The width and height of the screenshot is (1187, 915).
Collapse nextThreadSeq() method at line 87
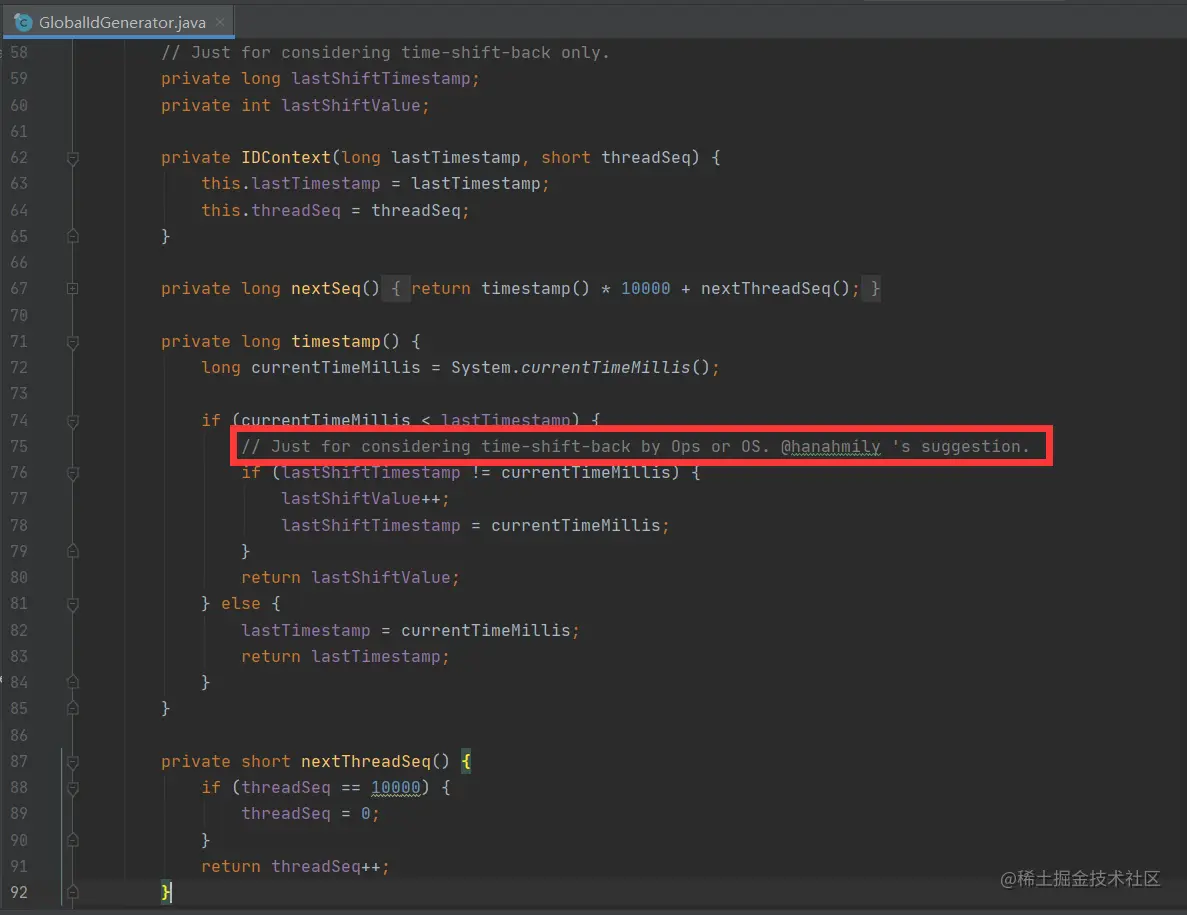click(x=73, y=762)
